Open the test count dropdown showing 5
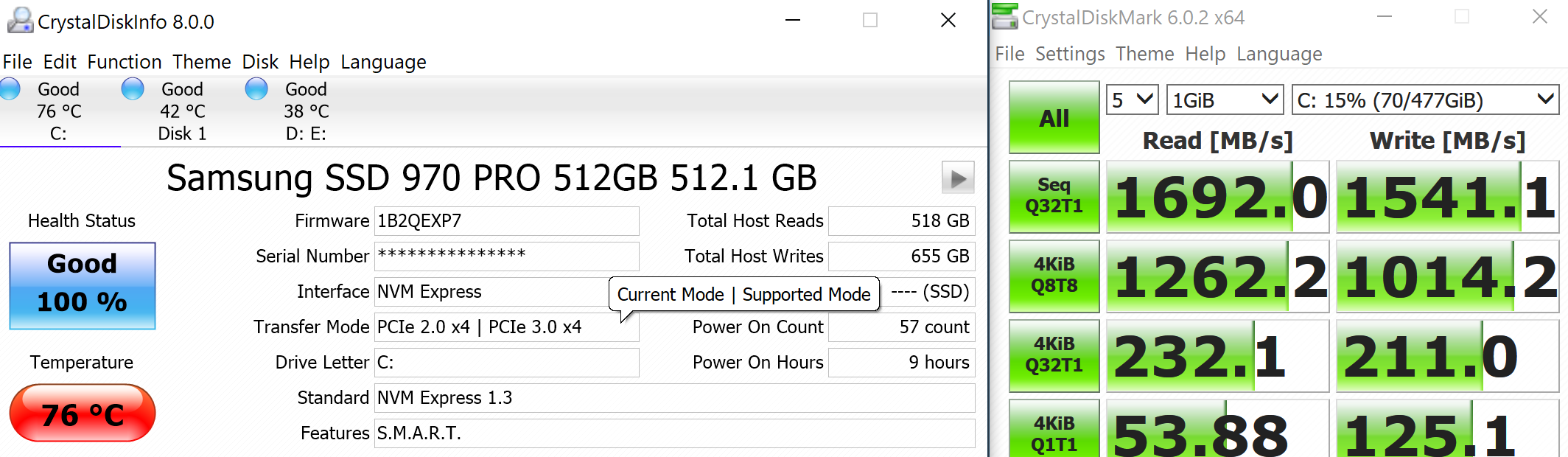 (1133, 100)
